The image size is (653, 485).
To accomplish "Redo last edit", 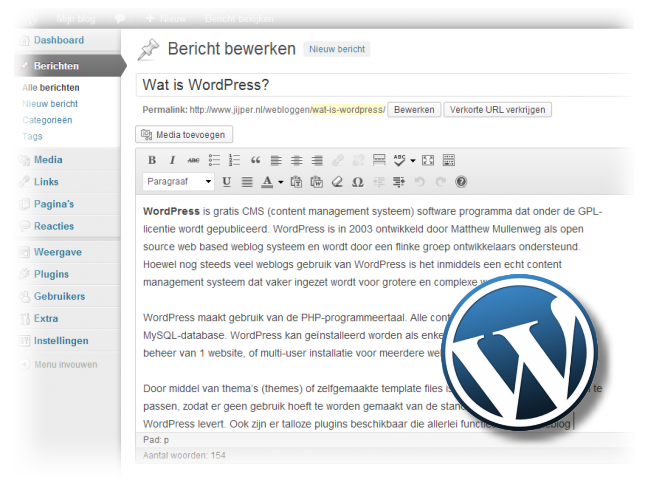I will click(440, 182).
